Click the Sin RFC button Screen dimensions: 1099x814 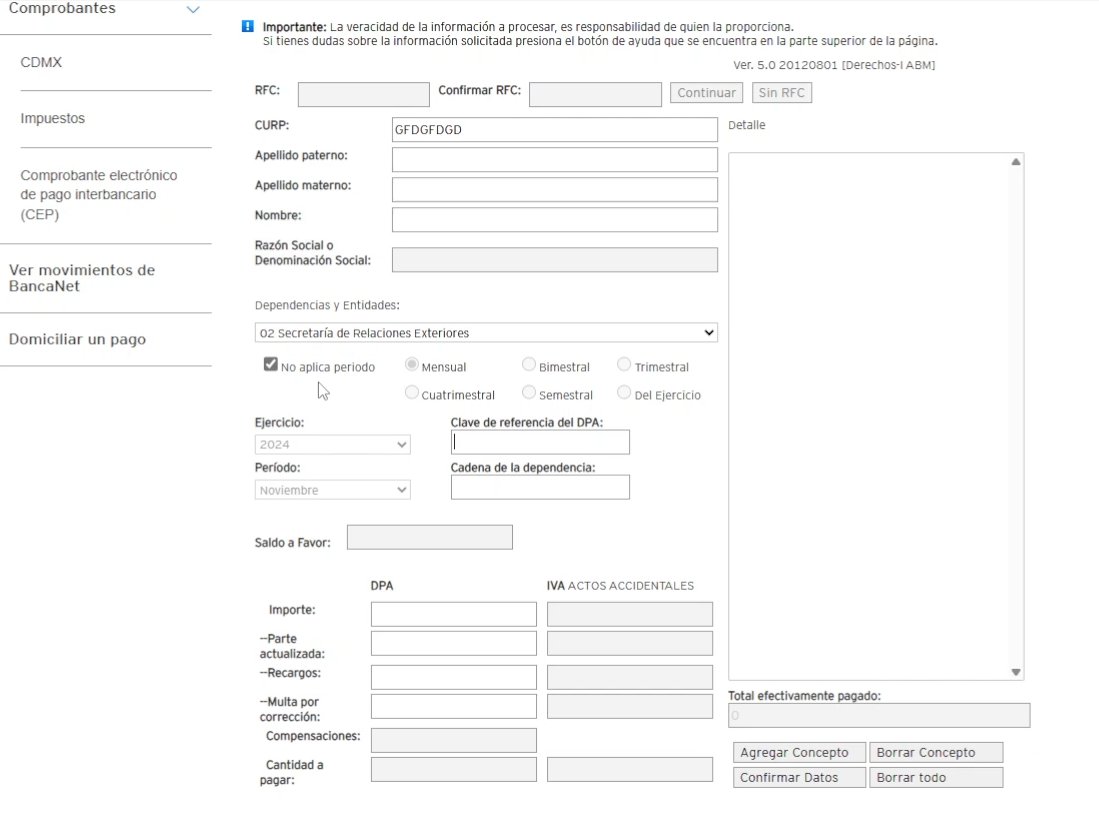[781, 93]
